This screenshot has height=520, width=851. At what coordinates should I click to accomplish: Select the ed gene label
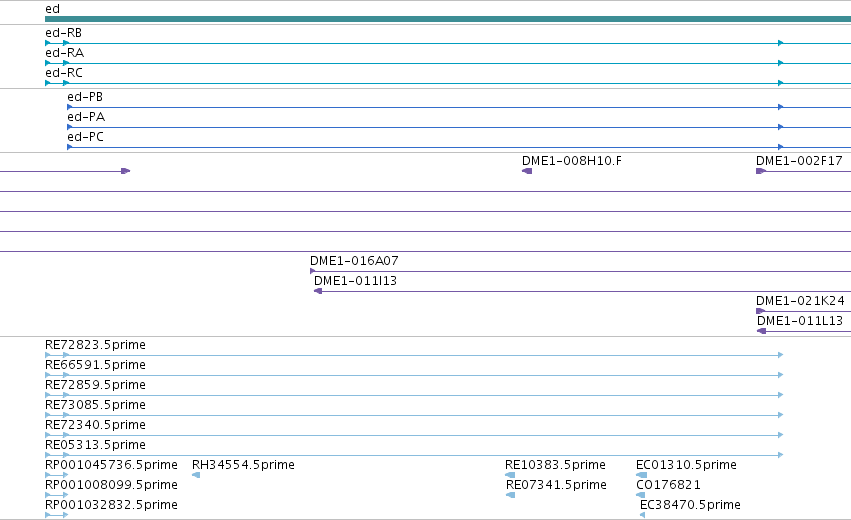click(52, 9)
